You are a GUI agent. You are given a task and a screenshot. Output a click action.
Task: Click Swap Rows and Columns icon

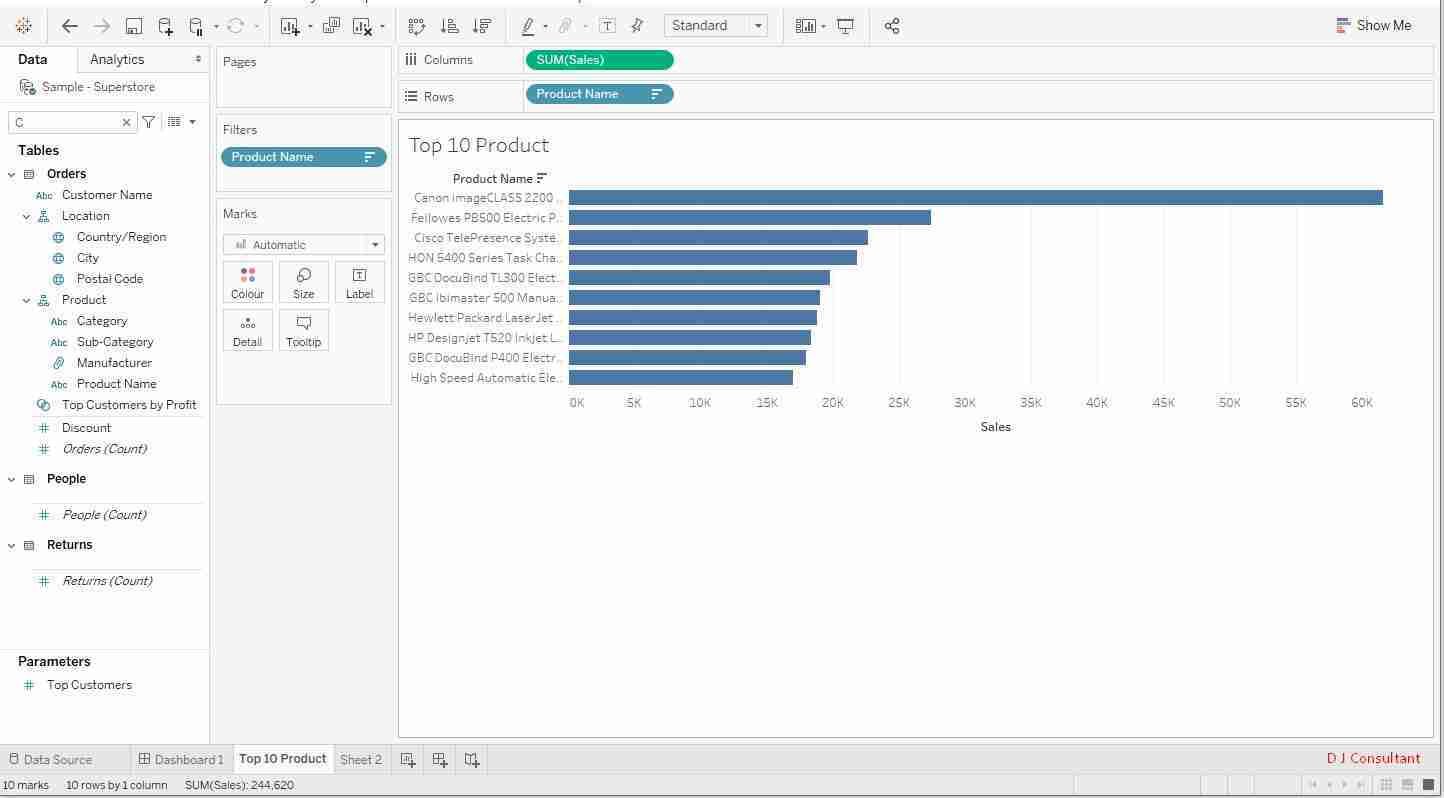tap(417, 26)
